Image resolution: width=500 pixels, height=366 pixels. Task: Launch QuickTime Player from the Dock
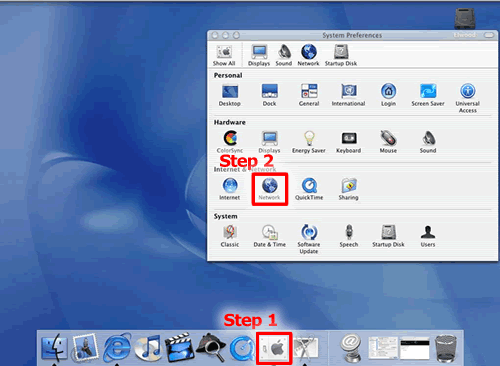(242, 349)
